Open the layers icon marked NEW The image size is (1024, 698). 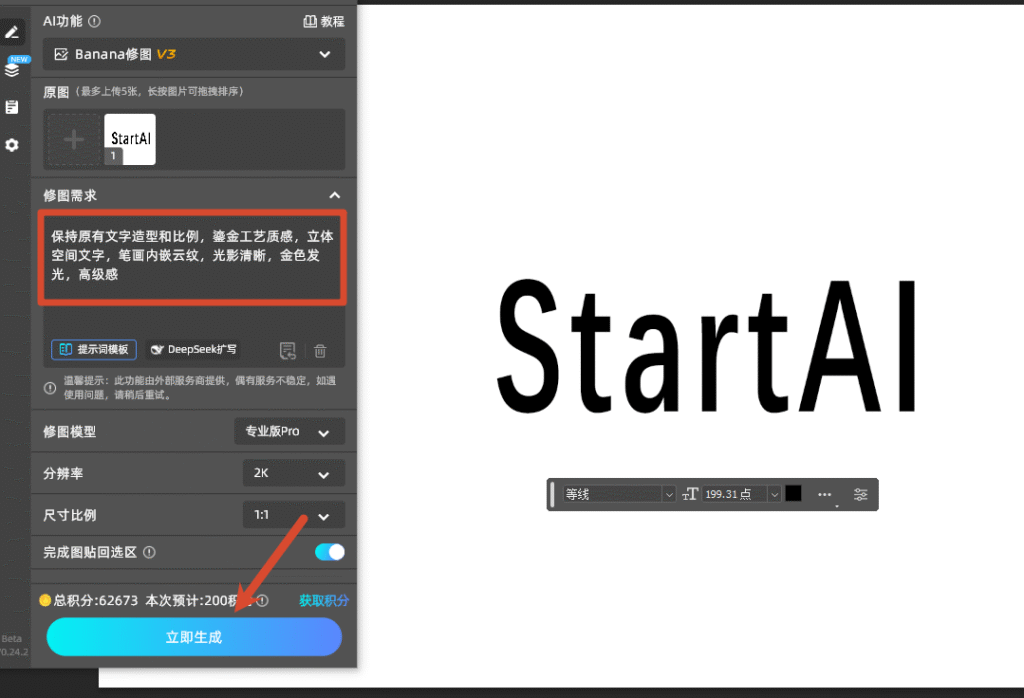pyautogui.click(x=12, y=69)
